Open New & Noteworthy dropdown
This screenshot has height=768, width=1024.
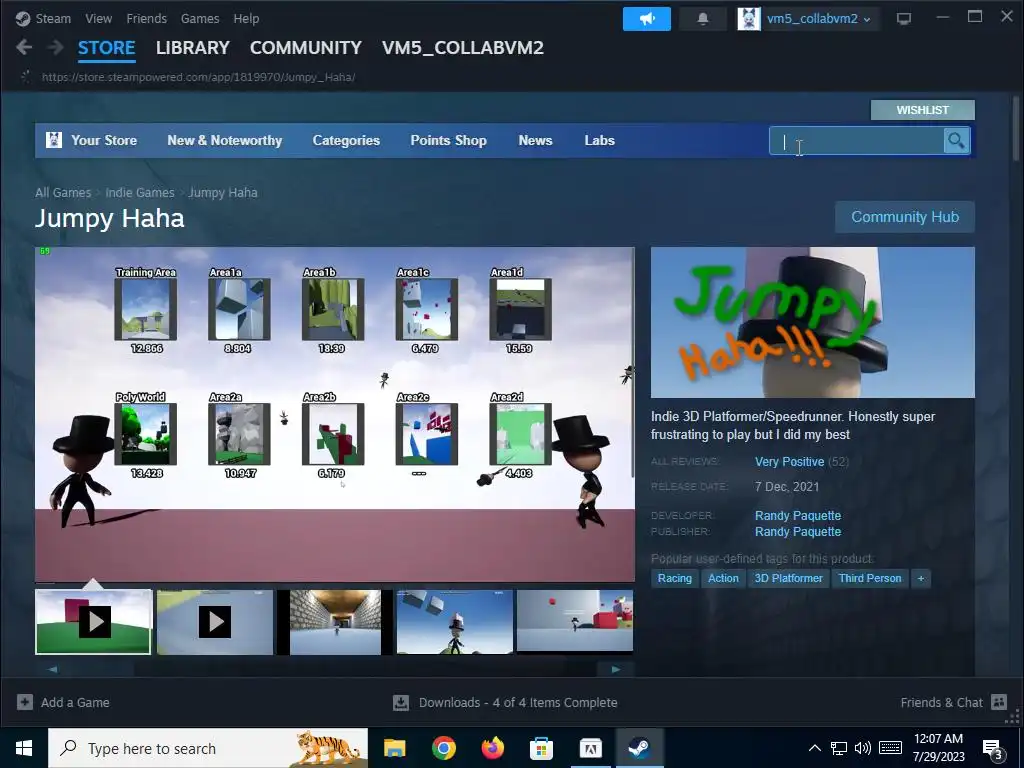pos(225,140)
